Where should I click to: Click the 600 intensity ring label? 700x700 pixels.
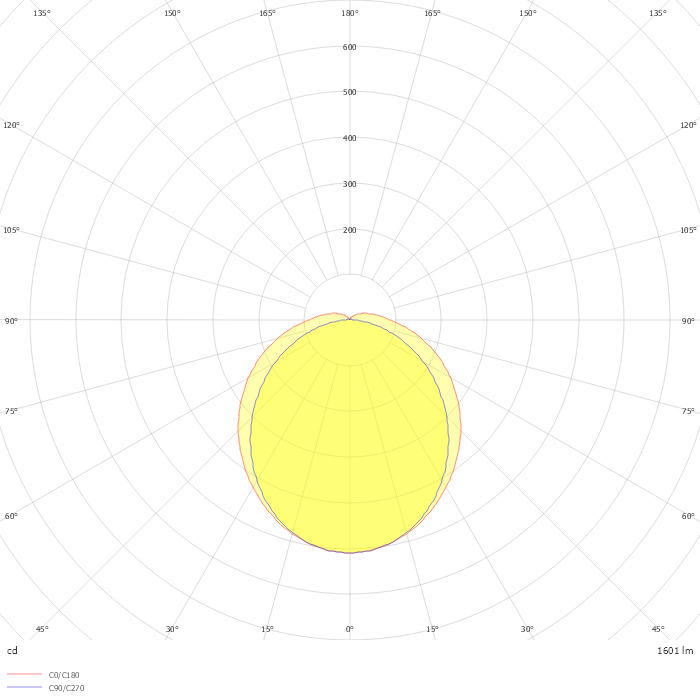click(x=350, y=47)
